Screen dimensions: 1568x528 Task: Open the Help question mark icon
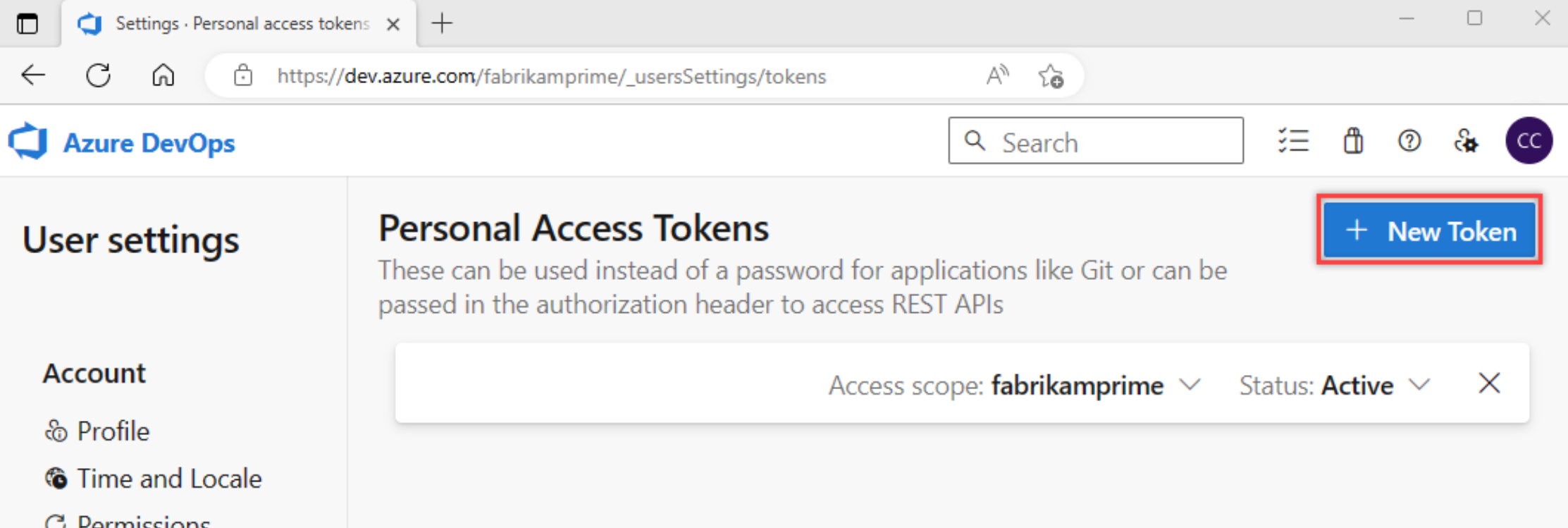[x=1409, y=141]
